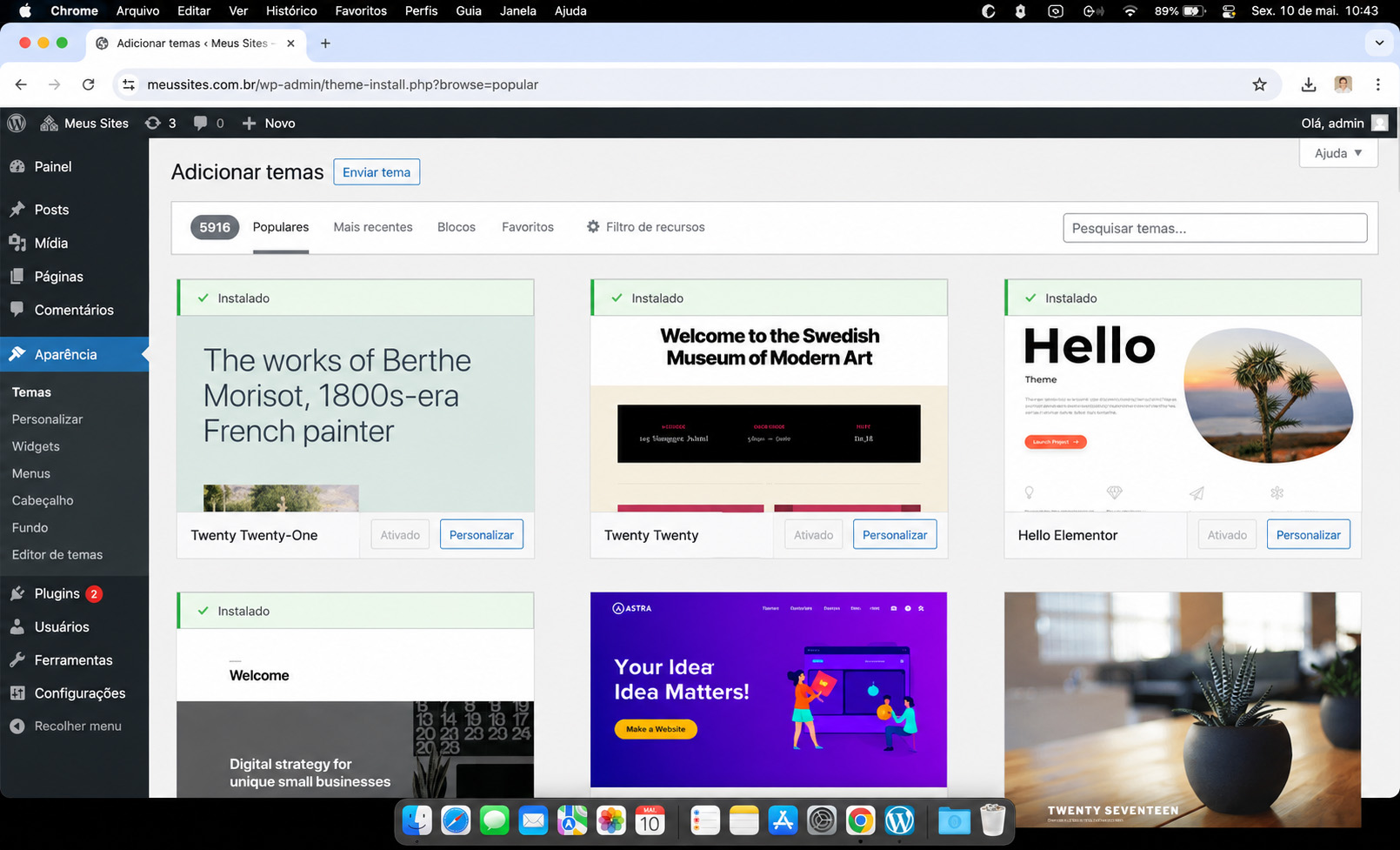The height and width of the screenshot is (850, 1400).
Task: Click the admin avatar beside Olá, admin
Action: (1380, 123)
